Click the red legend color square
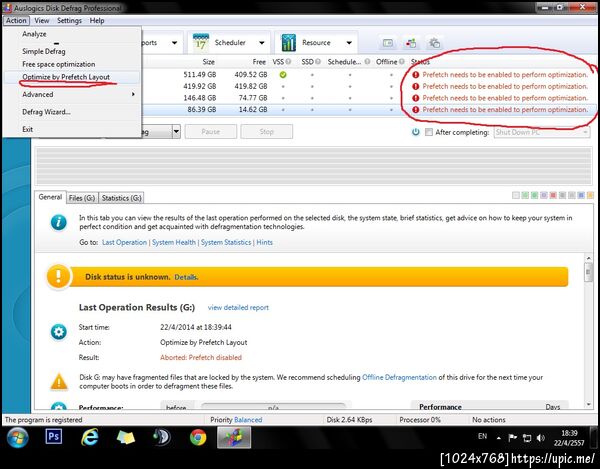The height and width of the screenshot is (469, 600). [553, 195]
